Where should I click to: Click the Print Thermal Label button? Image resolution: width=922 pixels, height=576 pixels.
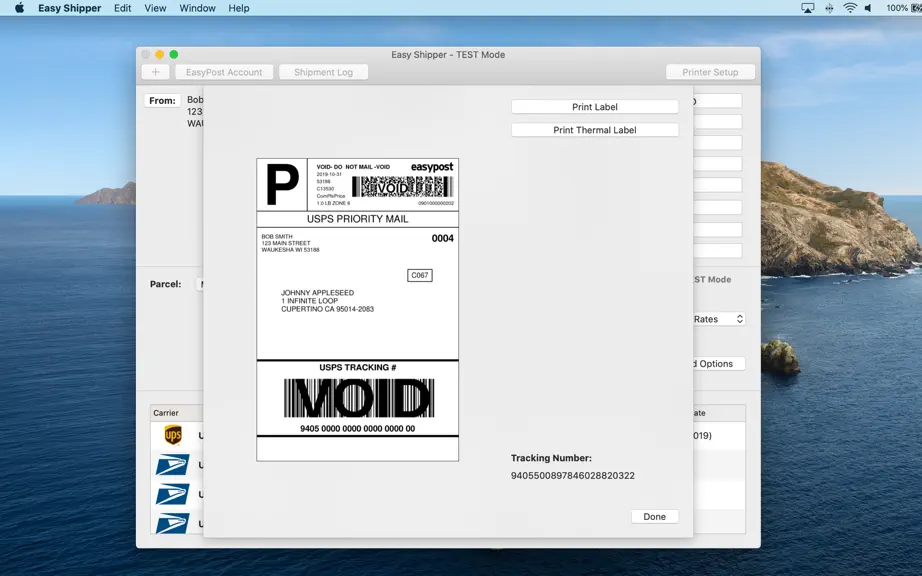click(x=594, y=130)
